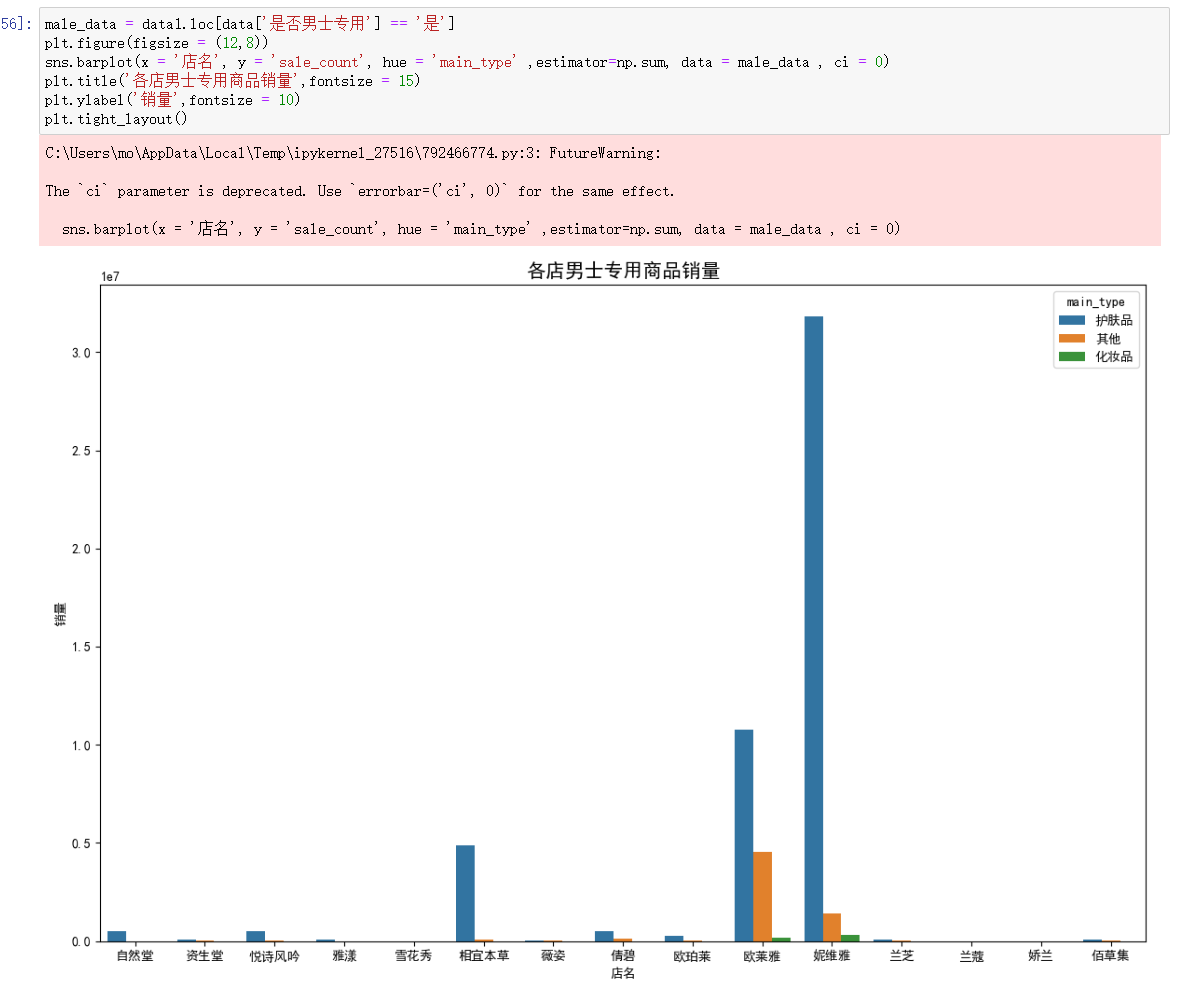Click the FutureWarning file path line

click(352, 153)
